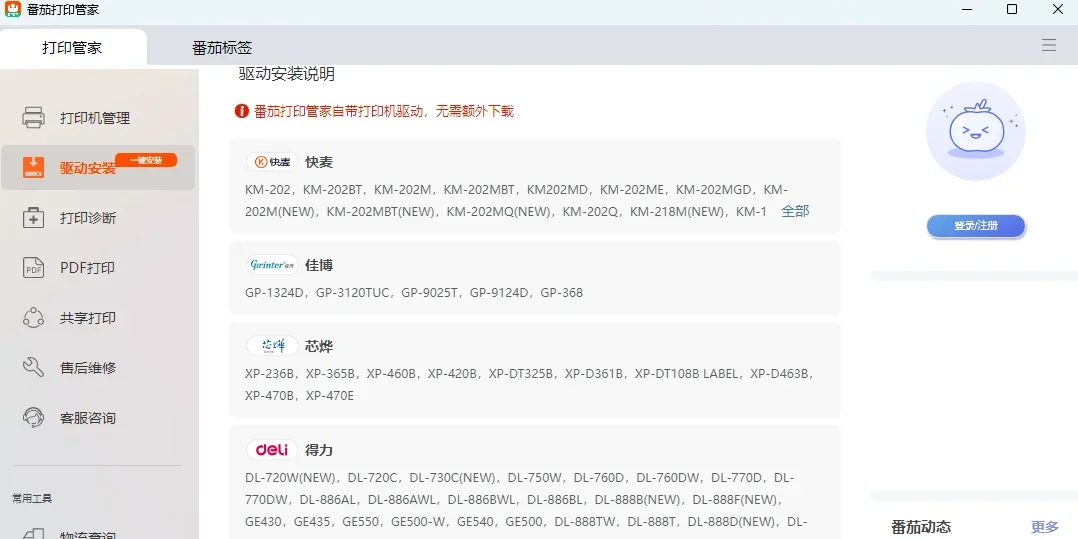Click the KM-202, KM-202BT model line
The image size is (1078, 539).
point(516,190)
